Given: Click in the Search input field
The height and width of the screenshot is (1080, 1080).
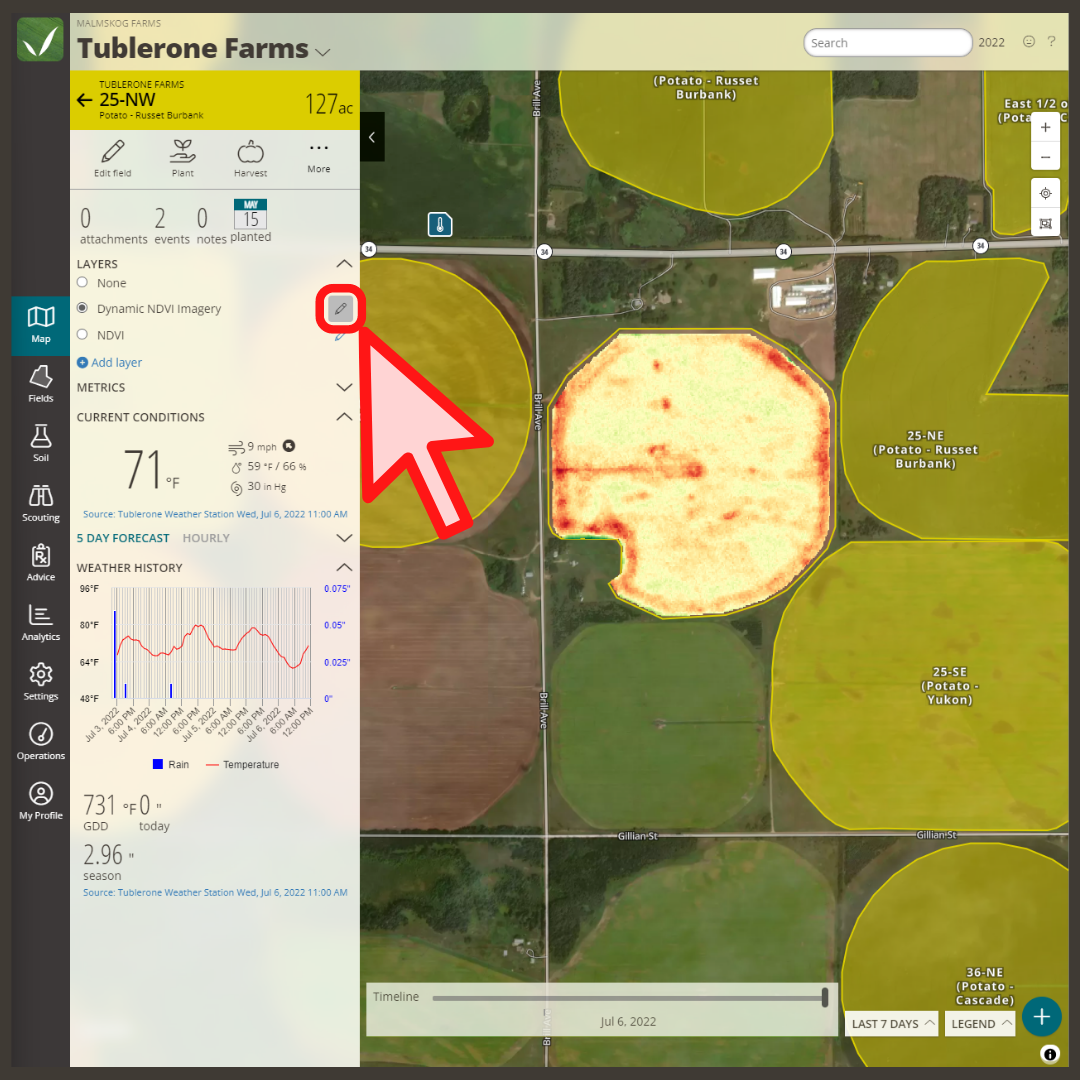Looking at the screenshot, I should [887, 43].
